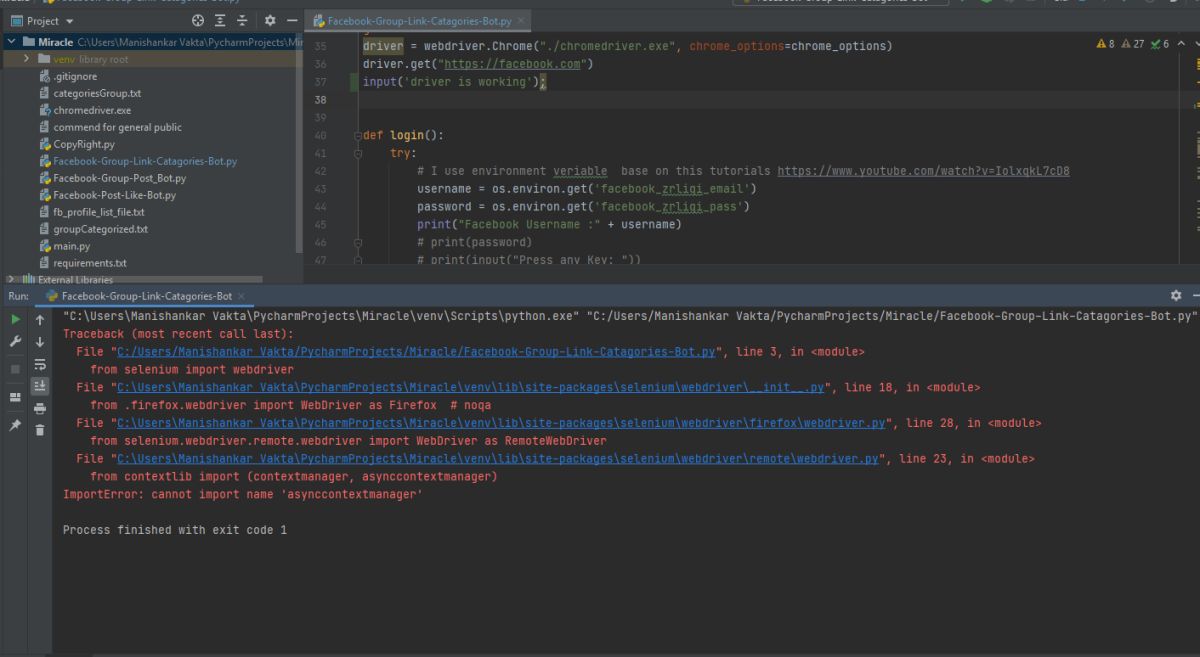Toggle scroll to end in console
This screenshot has width=1200, height=657.
point(40,386)
